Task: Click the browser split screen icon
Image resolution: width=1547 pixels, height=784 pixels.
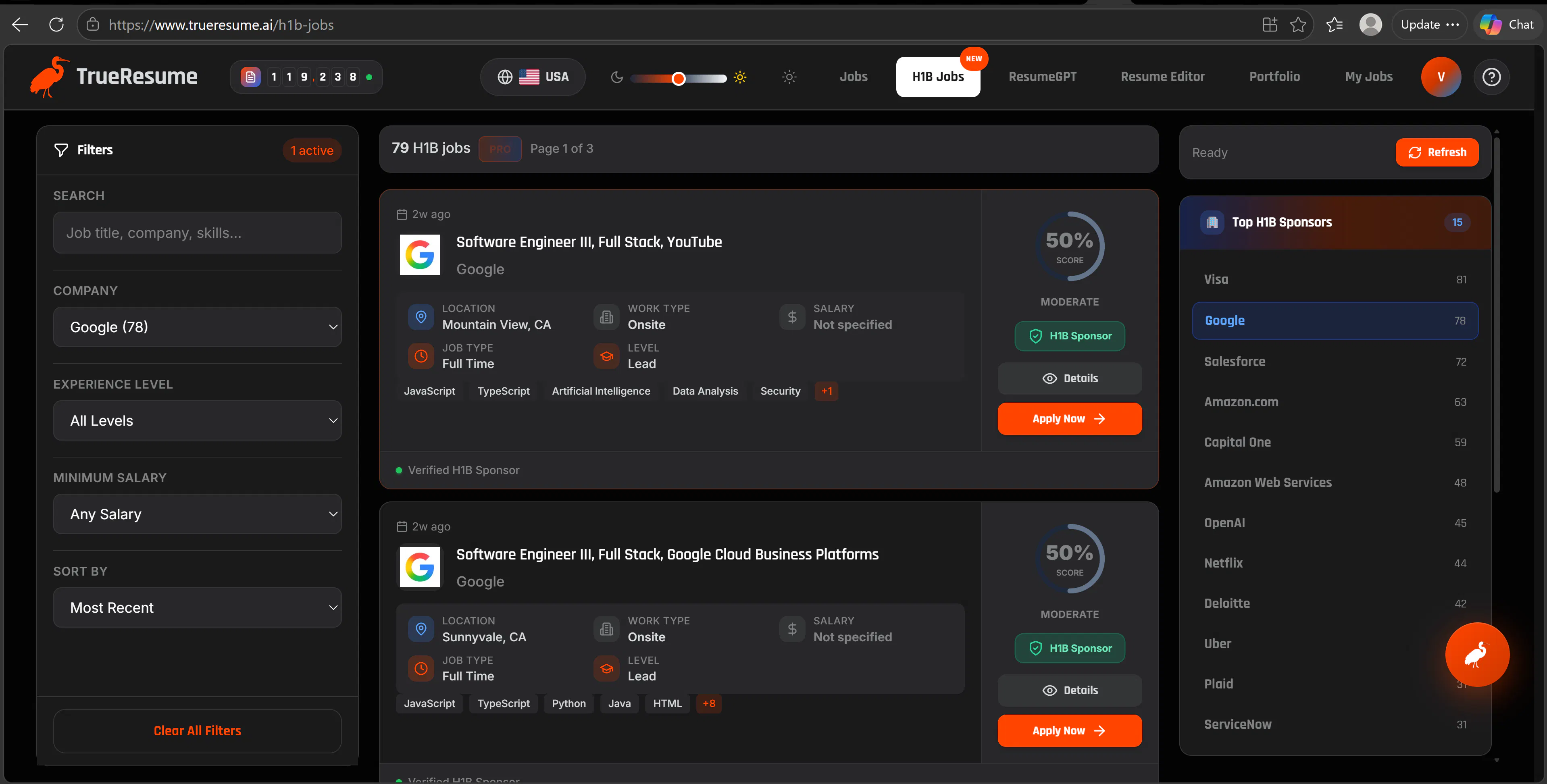Action: point(1270,25)
